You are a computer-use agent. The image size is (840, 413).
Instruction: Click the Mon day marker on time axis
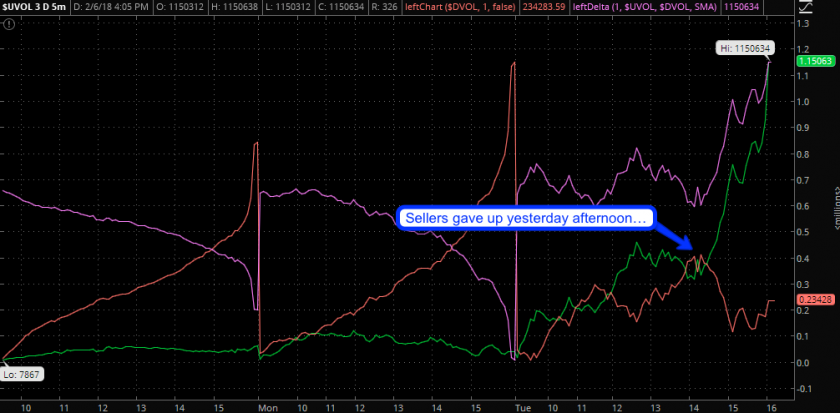(267, 408)
